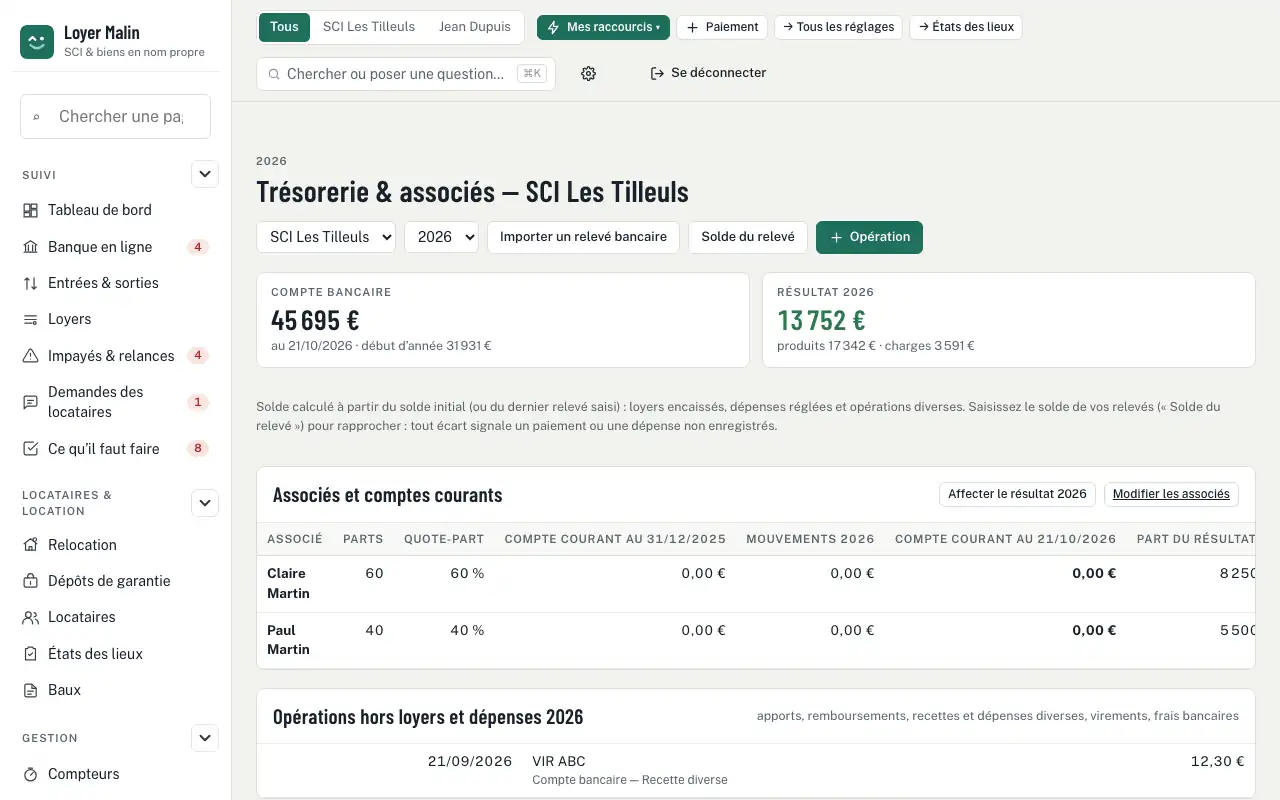
Task: Click the Compteurs gauge icon
Action: tap(30, 774)
